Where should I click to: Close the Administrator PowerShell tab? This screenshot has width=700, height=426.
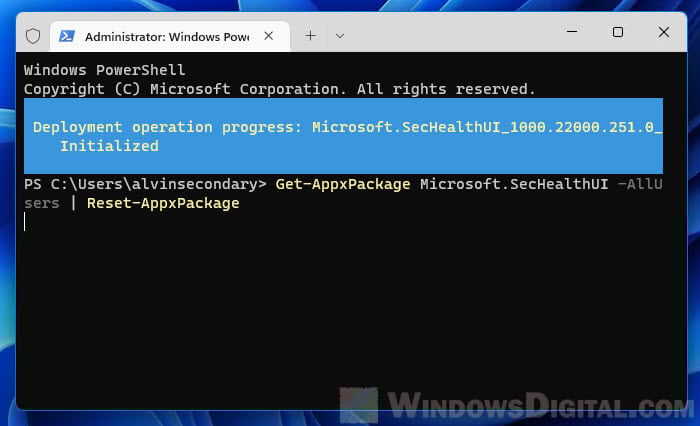[x=268, y=36]
